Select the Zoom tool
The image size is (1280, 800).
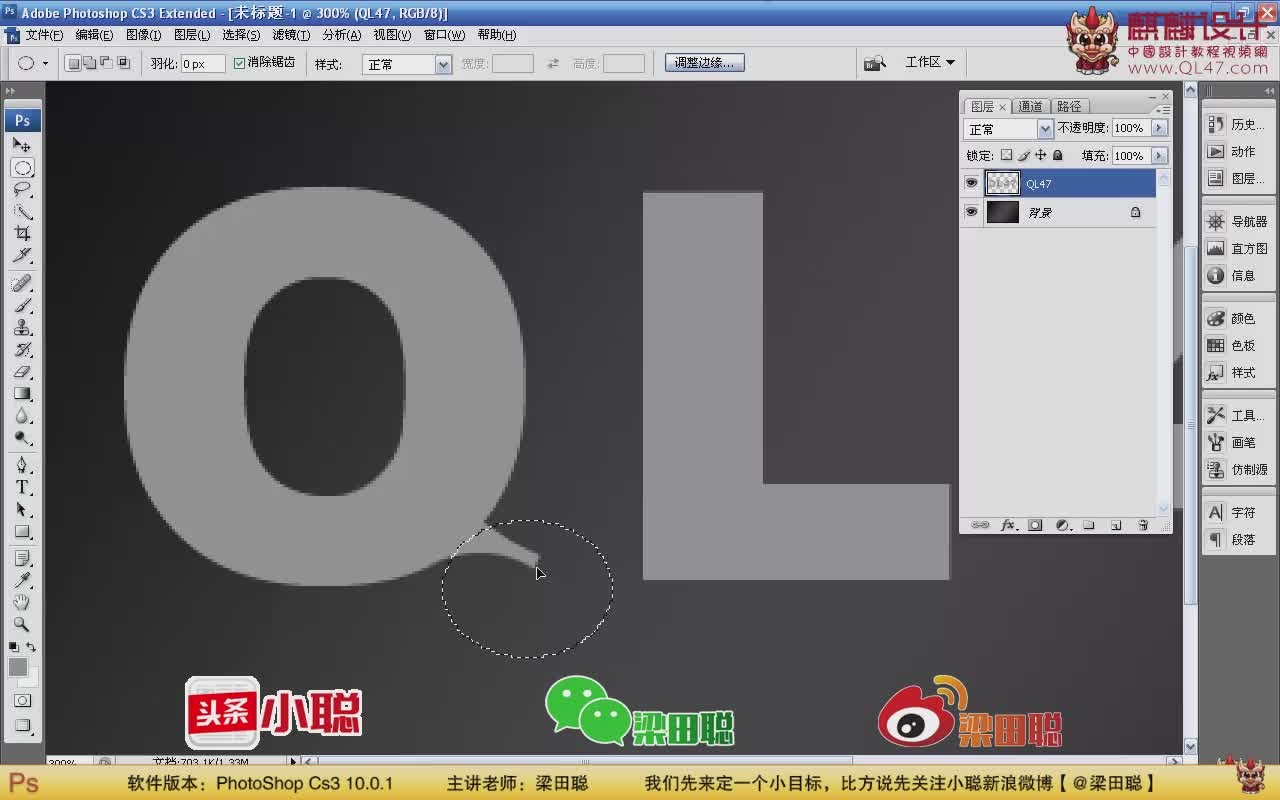pyautogui.click(x=22, y=624)
